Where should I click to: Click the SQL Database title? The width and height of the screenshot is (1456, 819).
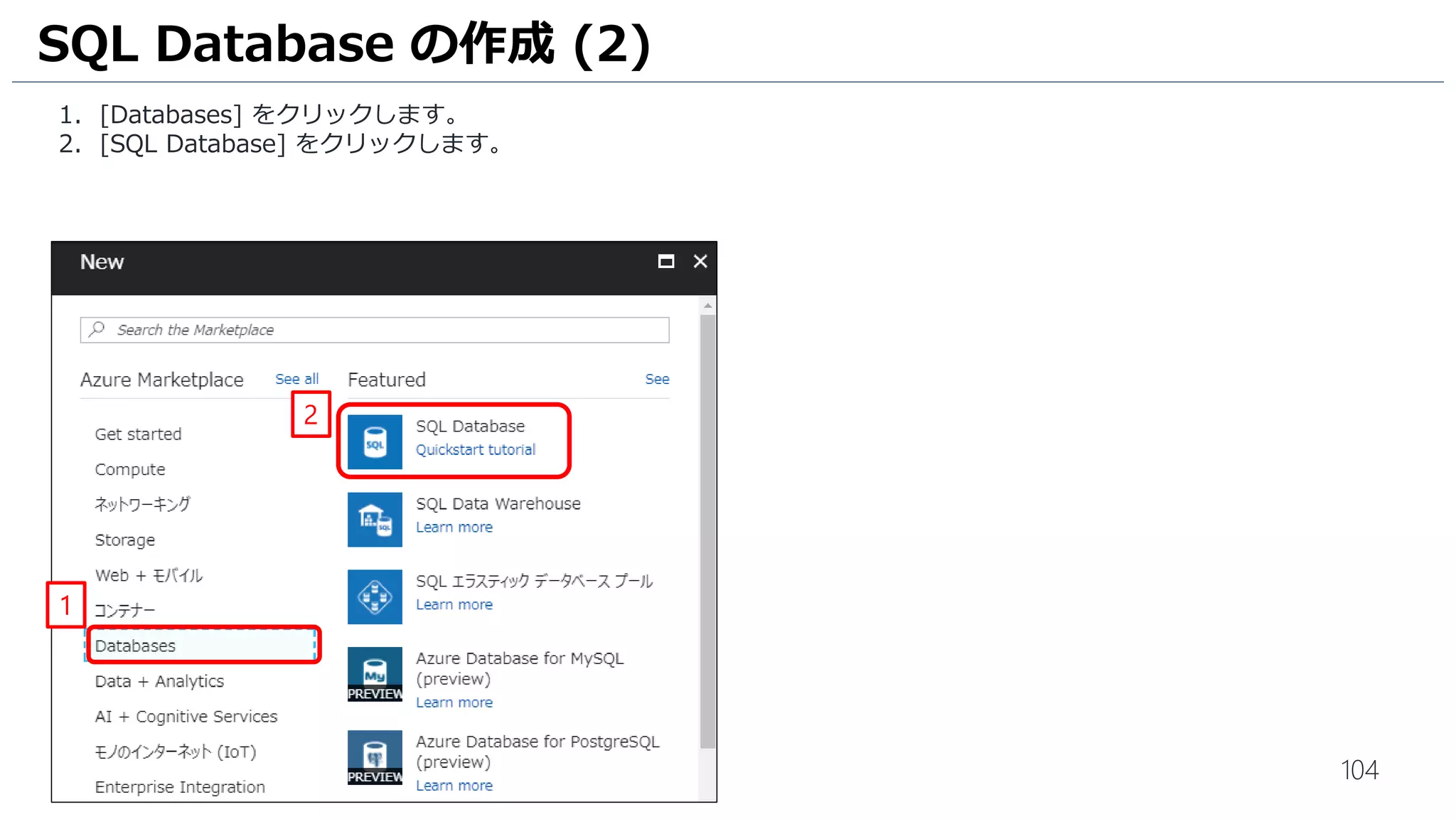coord(470,426)
